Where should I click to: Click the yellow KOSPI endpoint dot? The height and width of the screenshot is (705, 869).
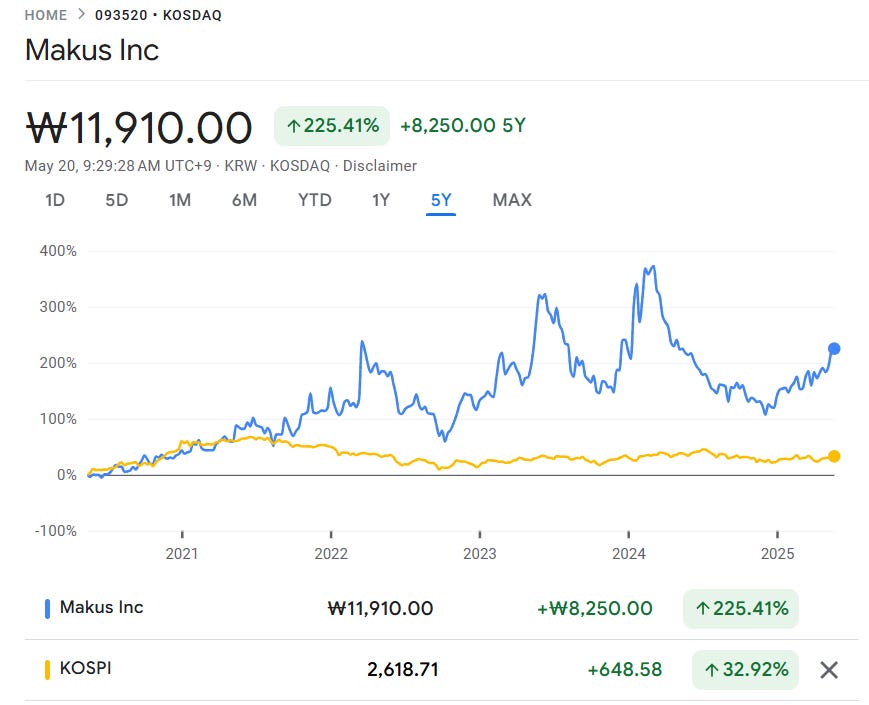point(834,456)
